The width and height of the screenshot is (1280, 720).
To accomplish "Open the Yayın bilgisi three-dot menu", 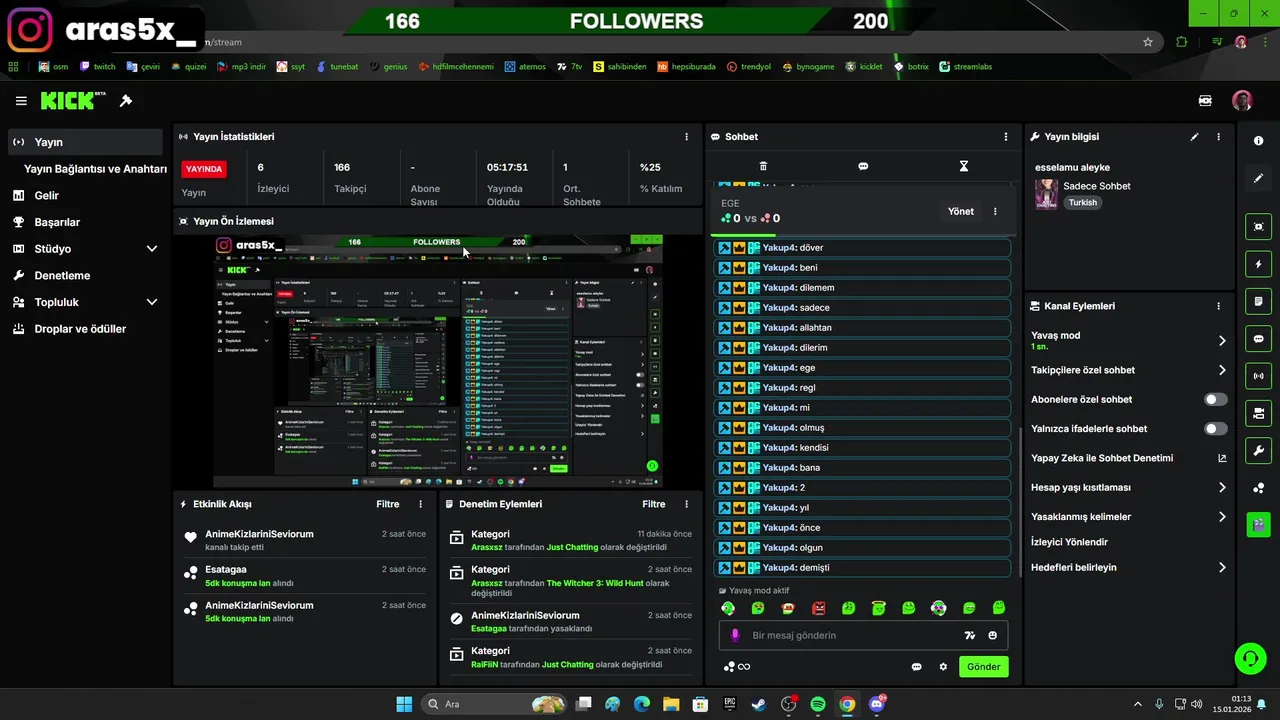I will coord(1218,137).
